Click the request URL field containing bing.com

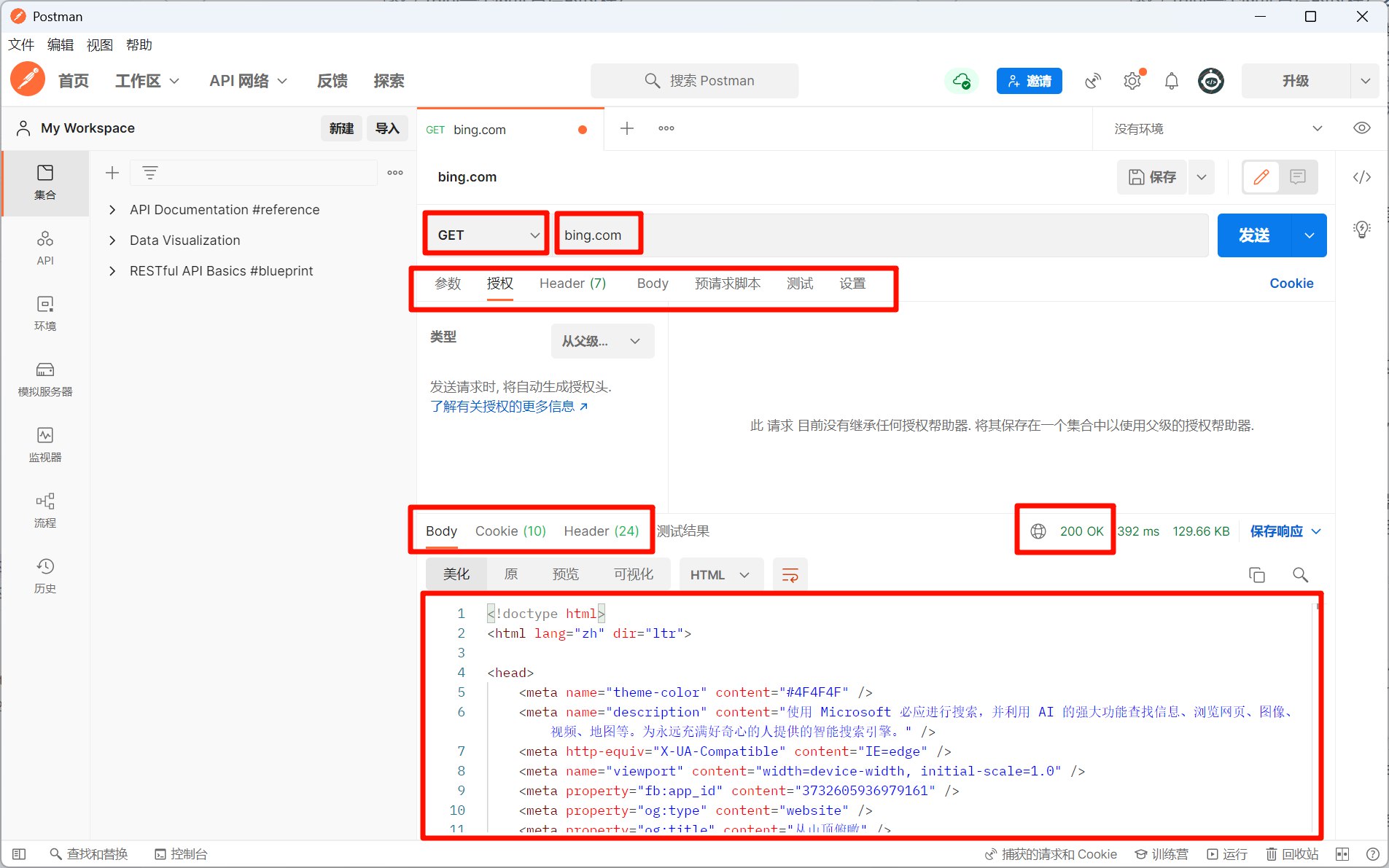coord(875,235)
